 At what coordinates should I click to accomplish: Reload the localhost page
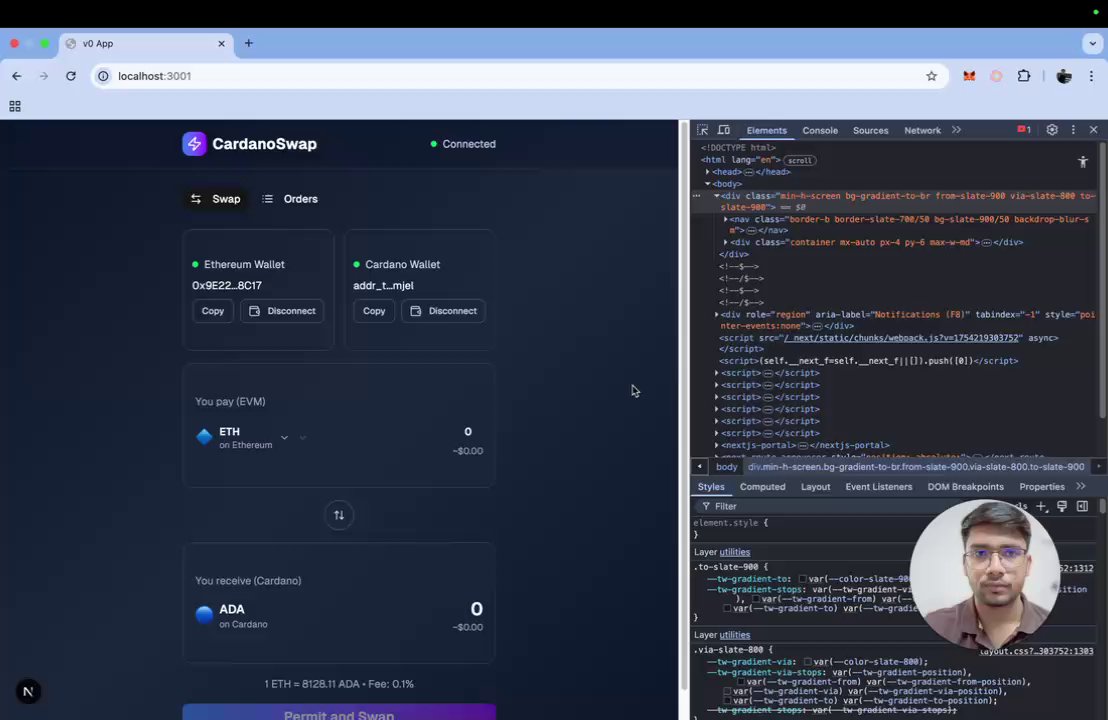pos(71,76)
